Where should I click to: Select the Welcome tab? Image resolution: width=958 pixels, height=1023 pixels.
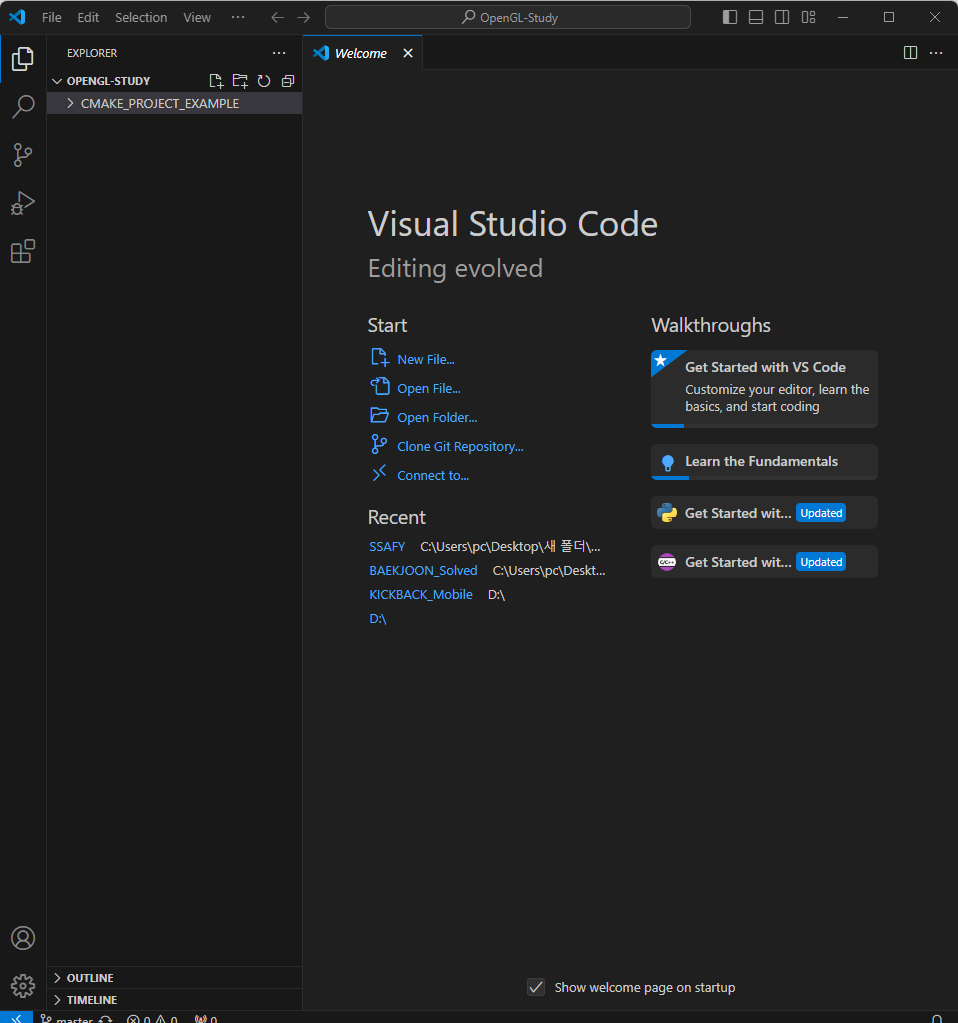click(x=362, y=53)
